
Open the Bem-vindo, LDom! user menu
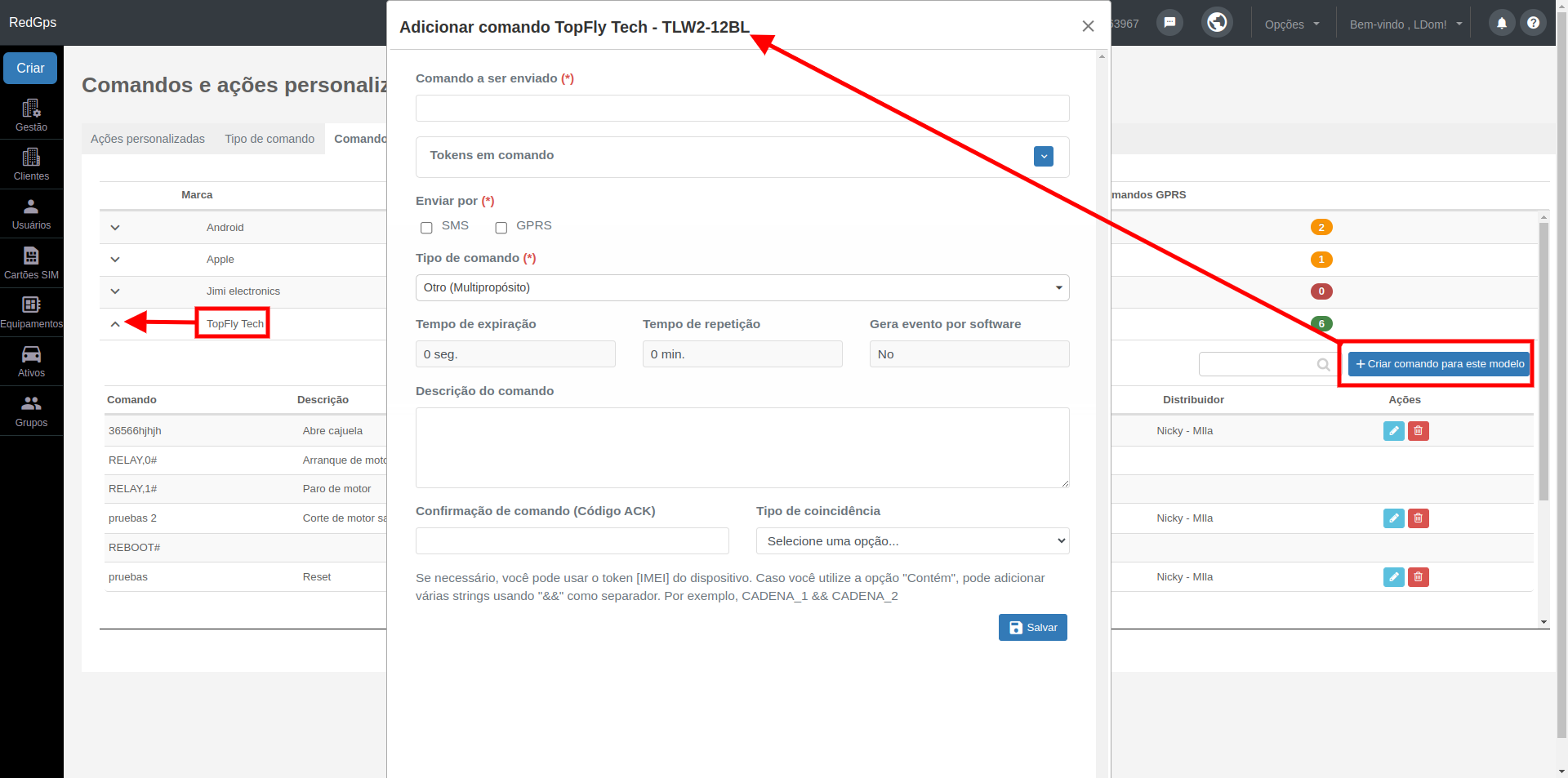1405,24
